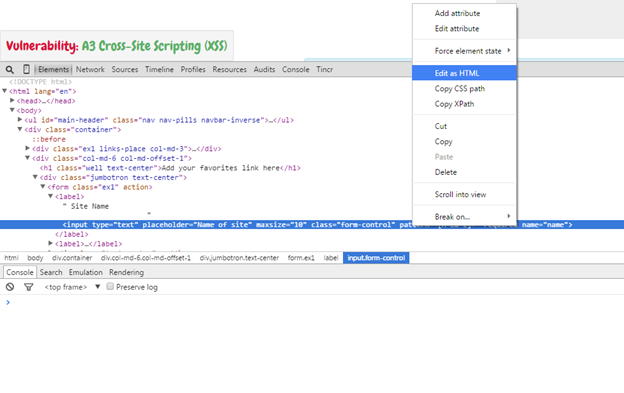Click the div.container breadcrumb
The image size is (624, 393).
click(72, 258)
